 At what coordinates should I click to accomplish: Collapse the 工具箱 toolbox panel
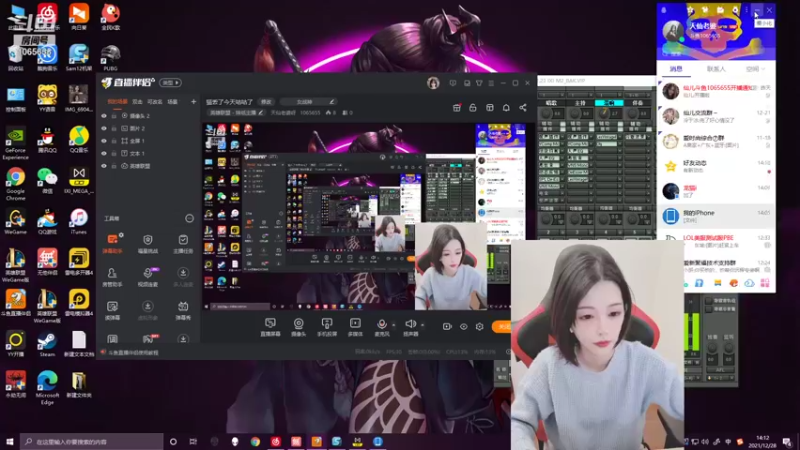(x=189, y=218)
